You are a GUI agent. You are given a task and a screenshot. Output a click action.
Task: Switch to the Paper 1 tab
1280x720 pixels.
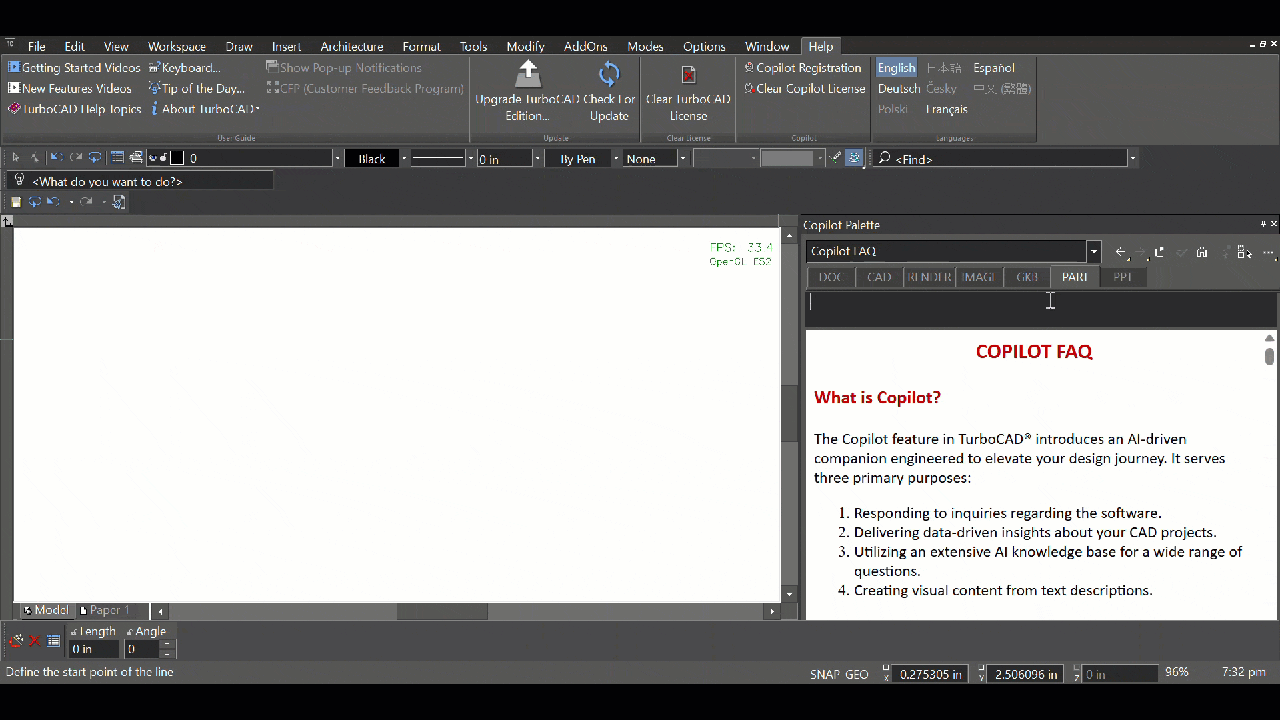coord(104,610)
